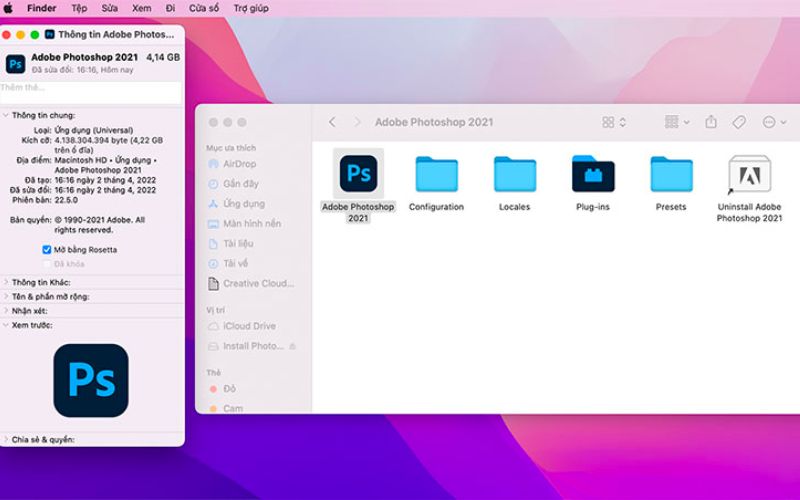Minimize the Info window
The width and height of the screenshot is (800, 500).
[20, 35]
